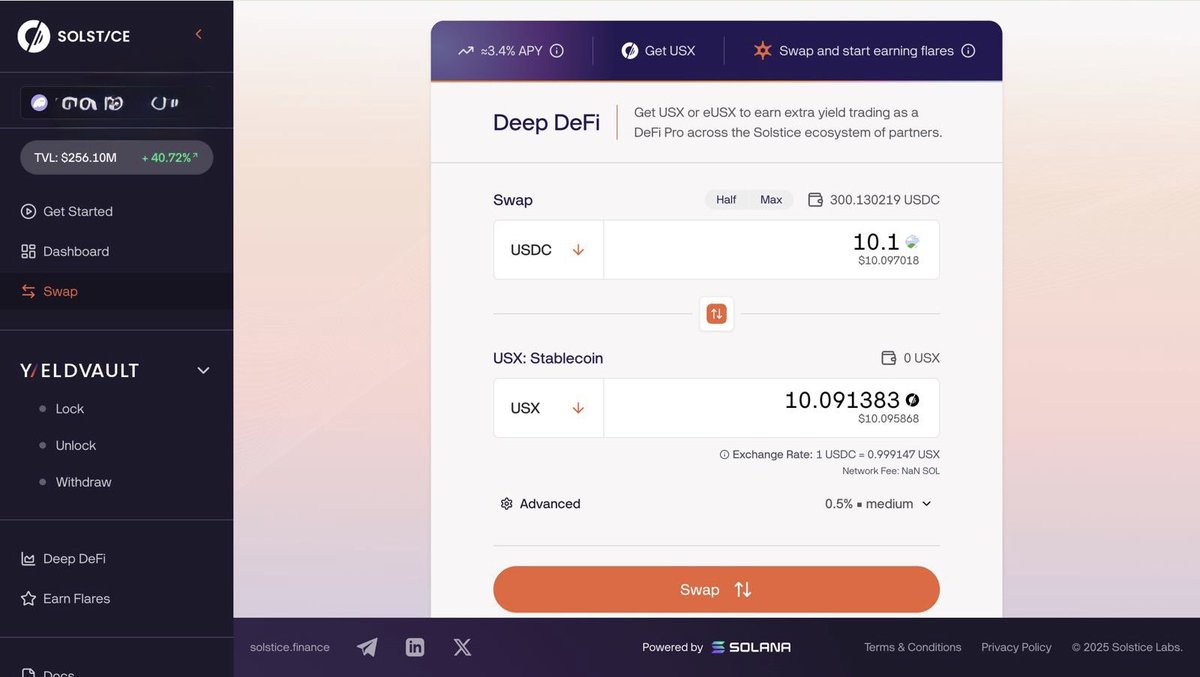Click the Get USX link in banner
The width and height of the screenshot is (1200, 677).
point(670,50)
